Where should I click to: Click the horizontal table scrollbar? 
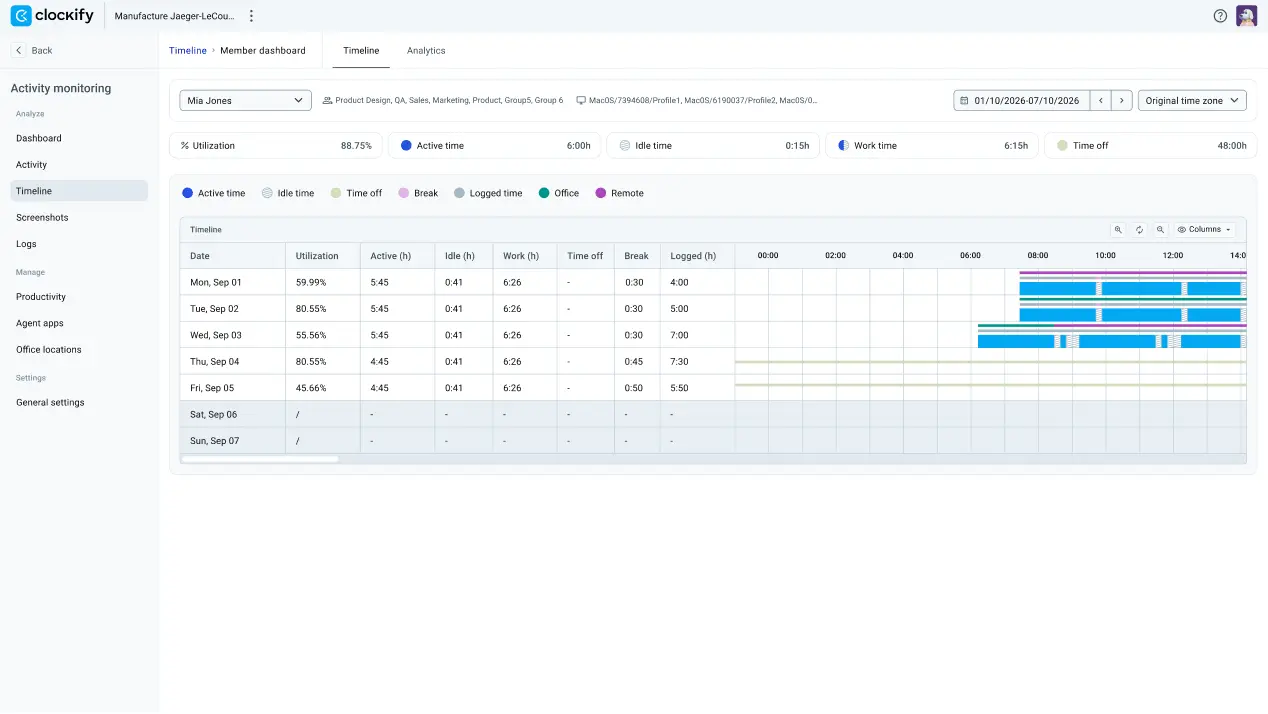point(260,459)
